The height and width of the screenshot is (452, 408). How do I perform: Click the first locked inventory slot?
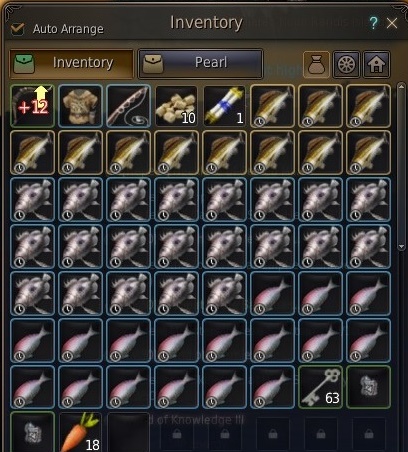tap(176, 433)
